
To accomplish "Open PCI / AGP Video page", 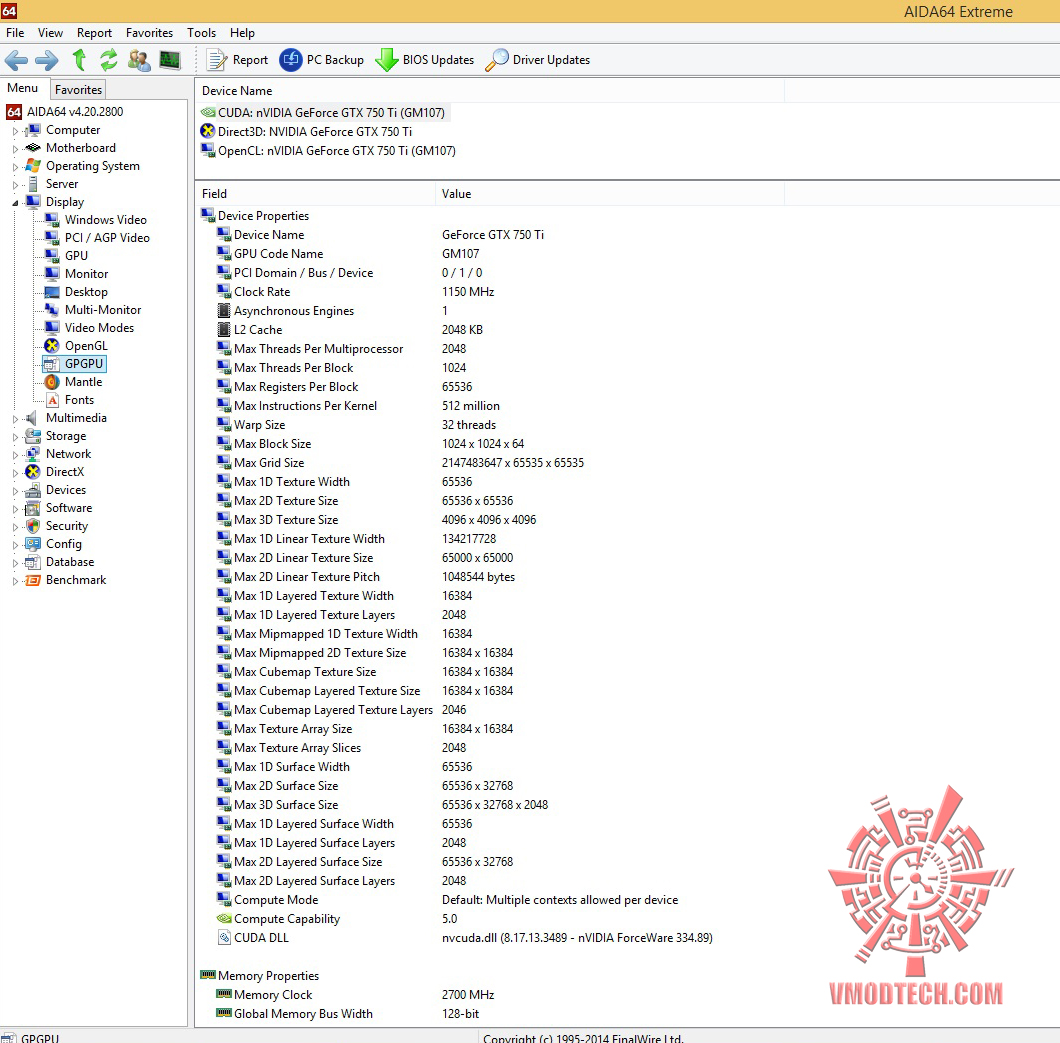I will click(97, 238).
